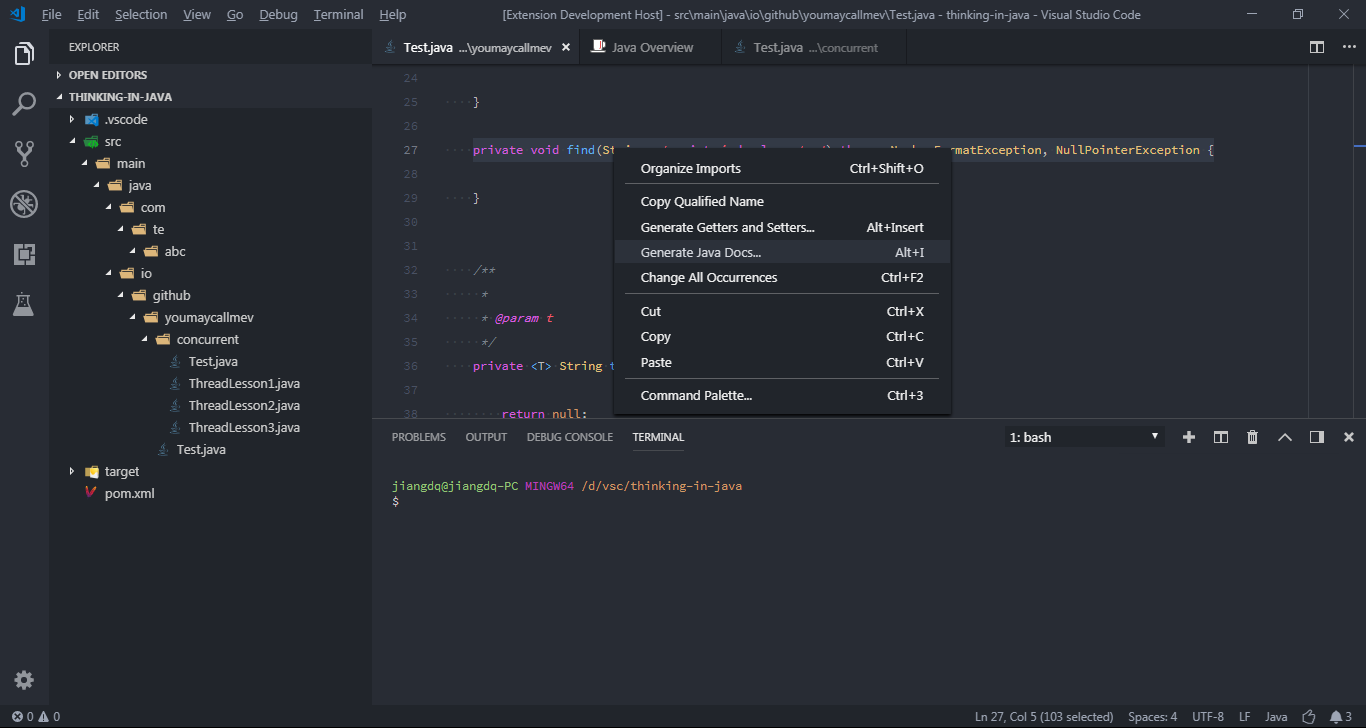Close the terminal panel
1366x728 pixels.
pyautogui.click(x=1349, y=437)
